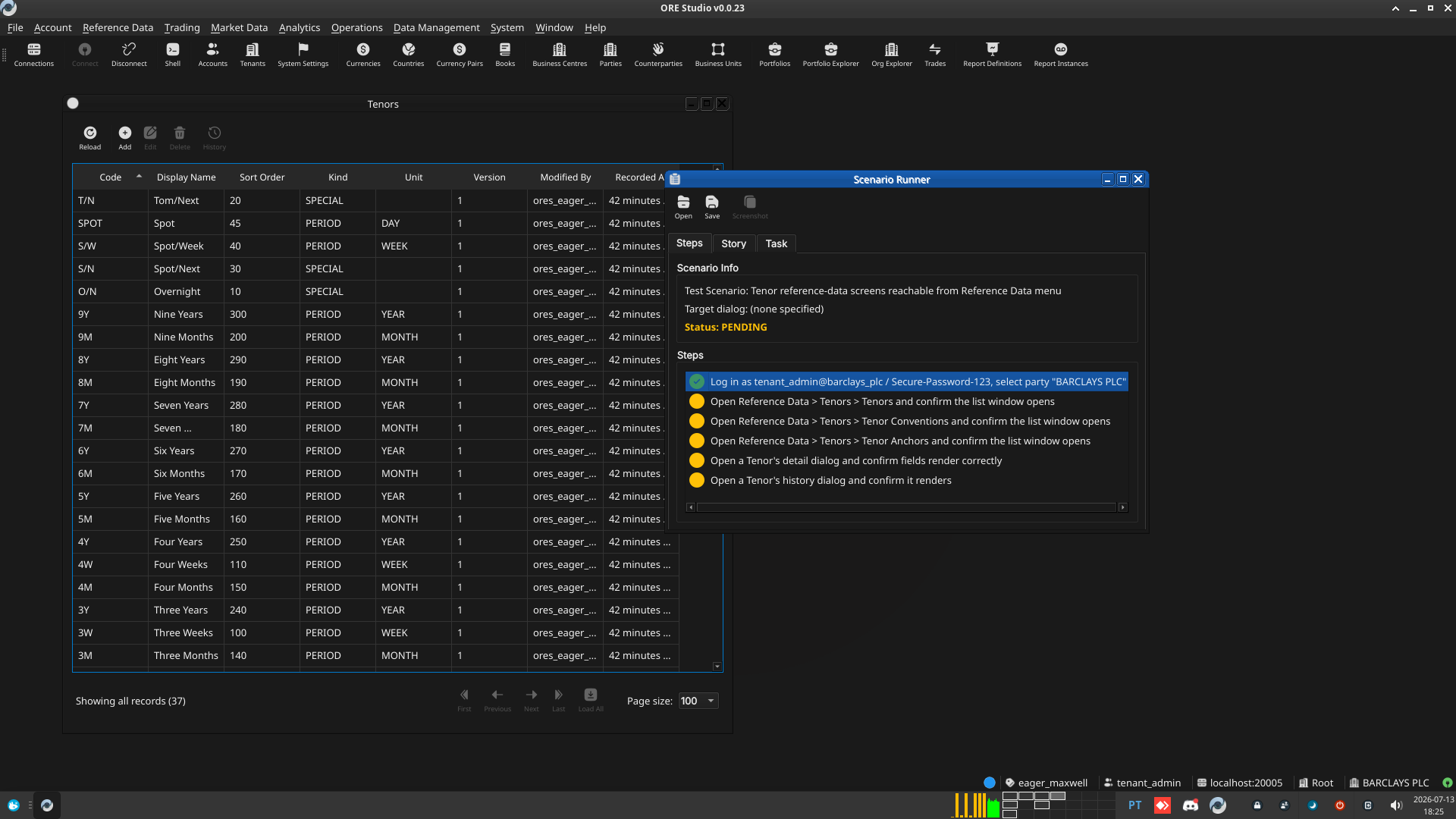Open the Business Units toolbar icon
Image resolution: width=1456 pixels, height=819 pixels.
point(718,54)
